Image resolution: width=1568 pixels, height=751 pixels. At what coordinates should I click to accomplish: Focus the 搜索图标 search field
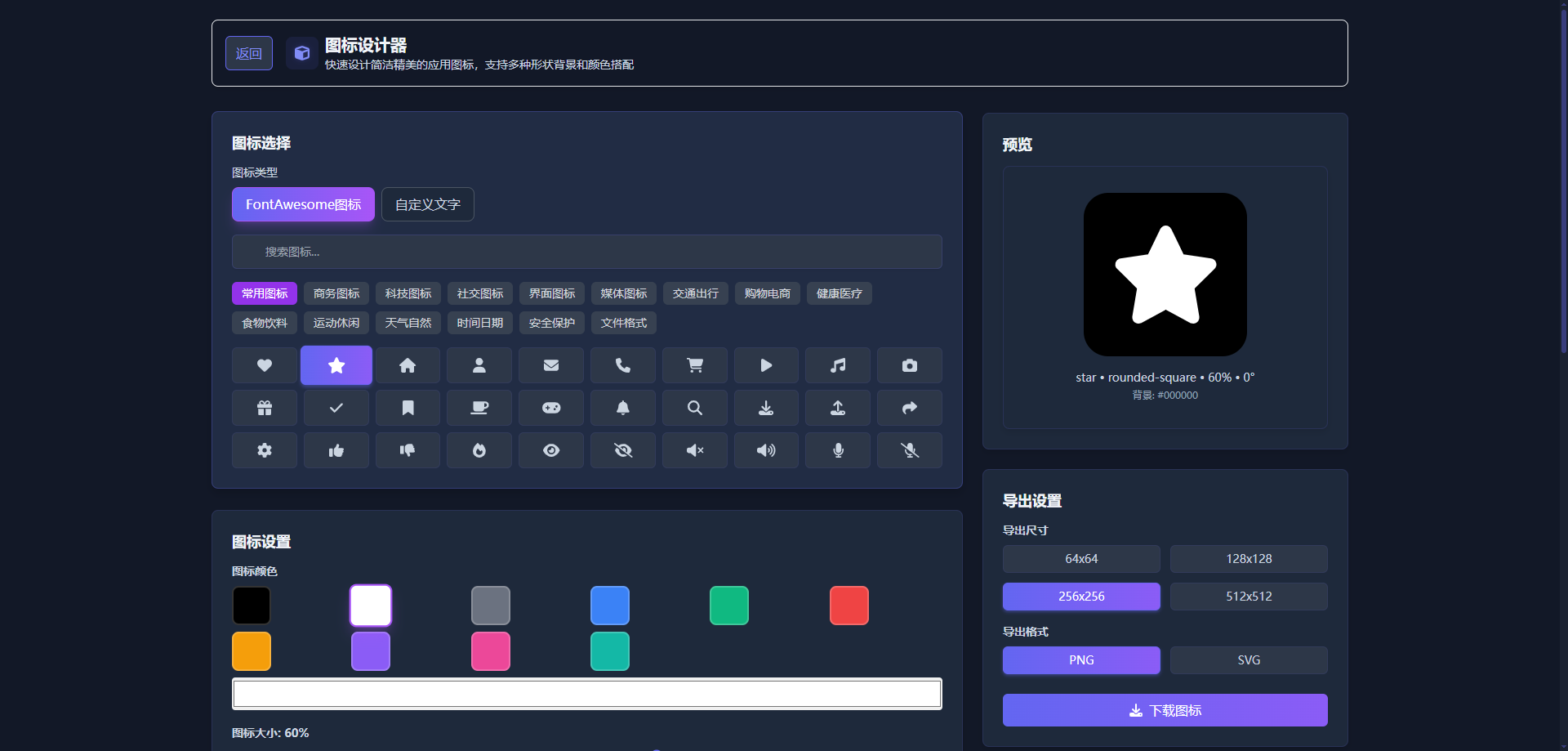point(587,252)
